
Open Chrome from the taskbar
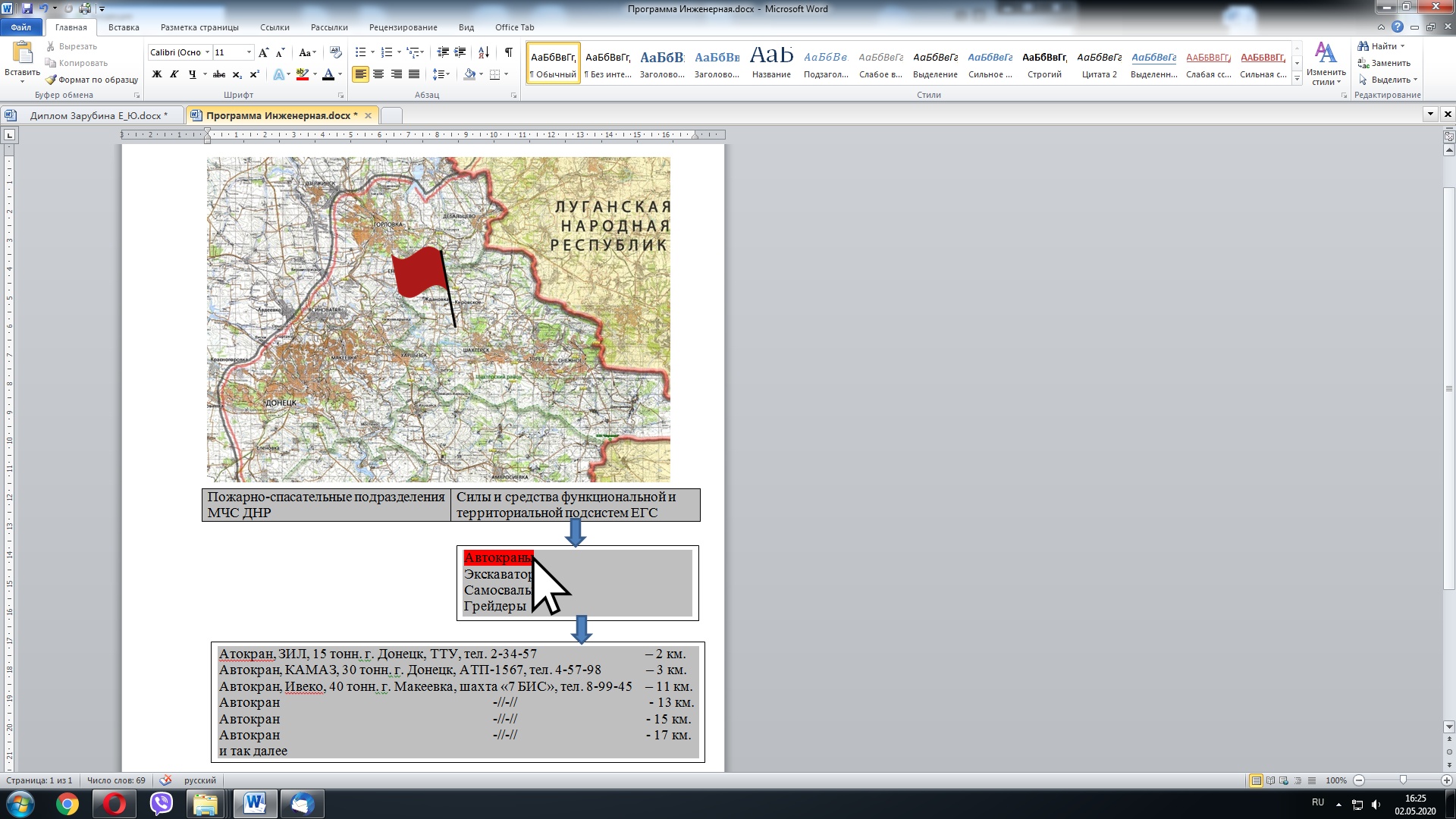[x=67, y=804]
